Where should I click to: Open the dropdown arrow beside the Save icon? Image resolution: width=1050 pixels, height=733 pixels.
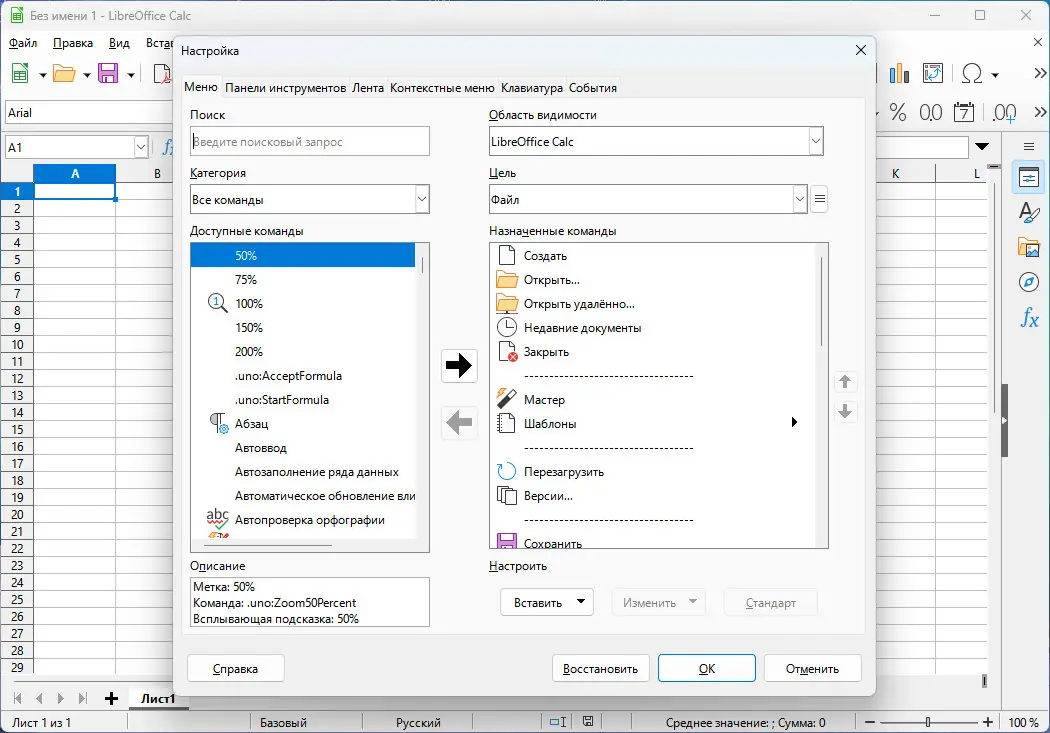131,75
